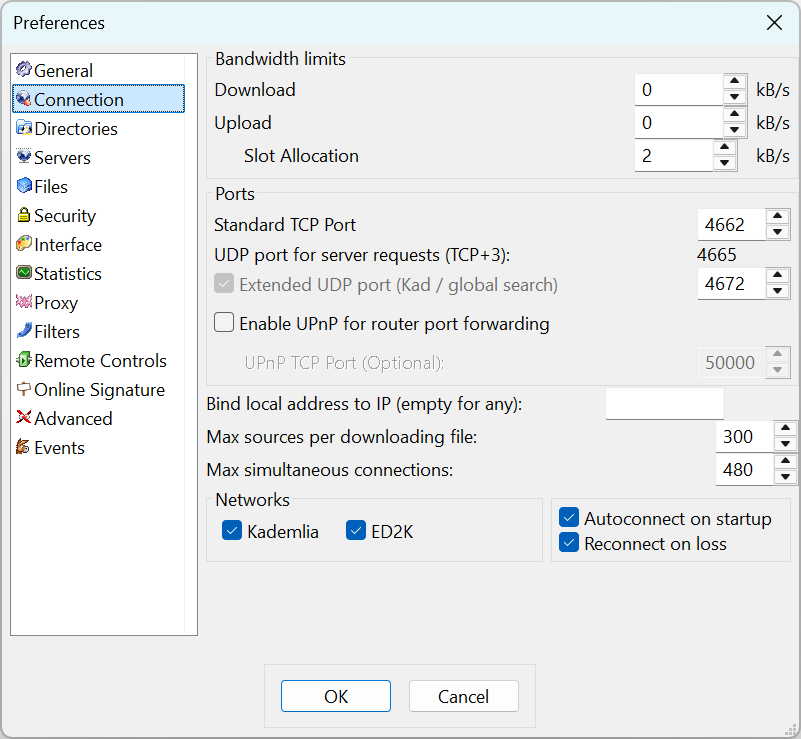Viewport: 801px width, 739px height.
Task: Increase Max simultaneous connections
Action: point(786,461)
